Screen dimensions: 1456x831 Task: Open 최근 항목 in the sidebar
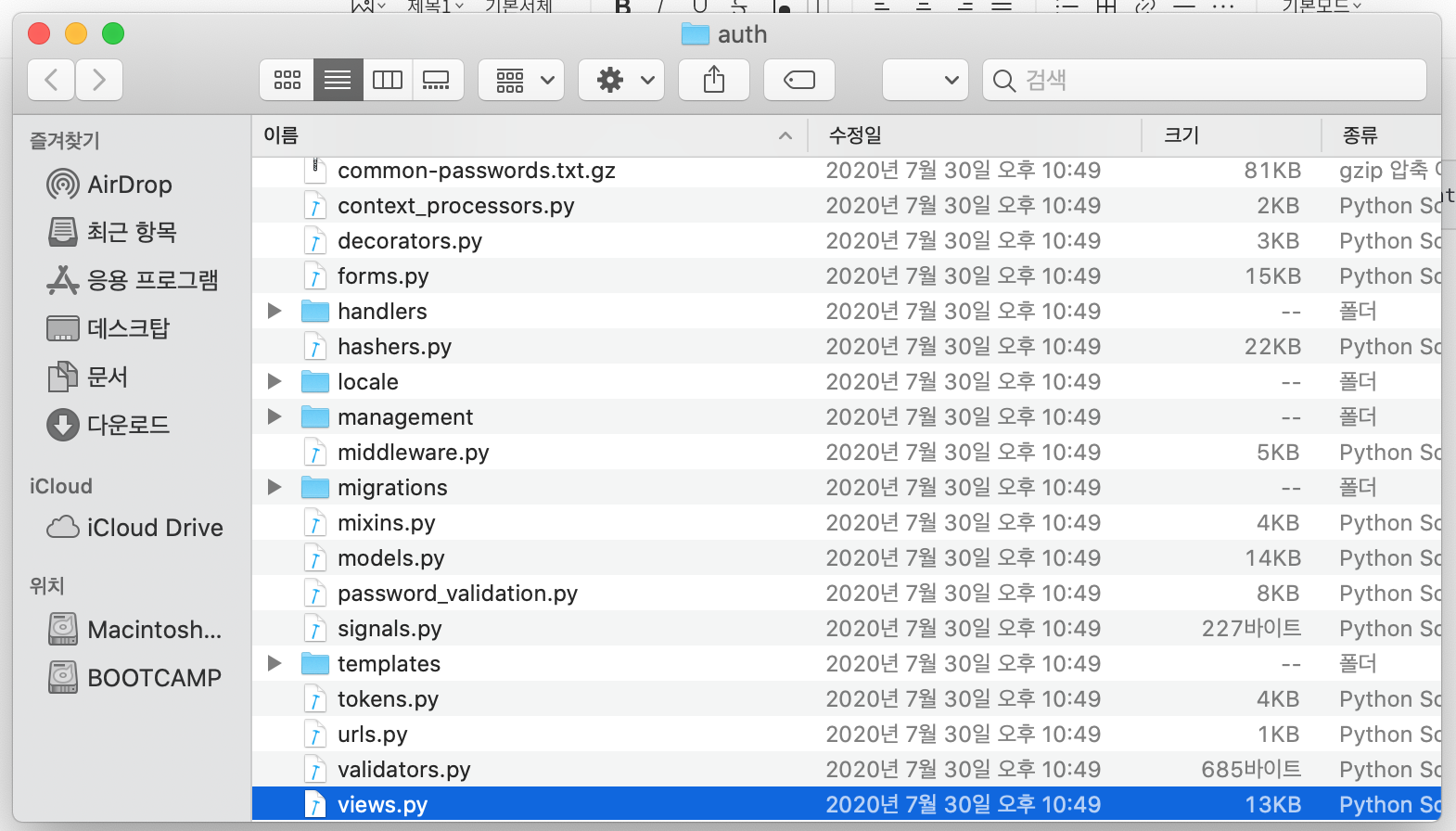coord(112,232)
